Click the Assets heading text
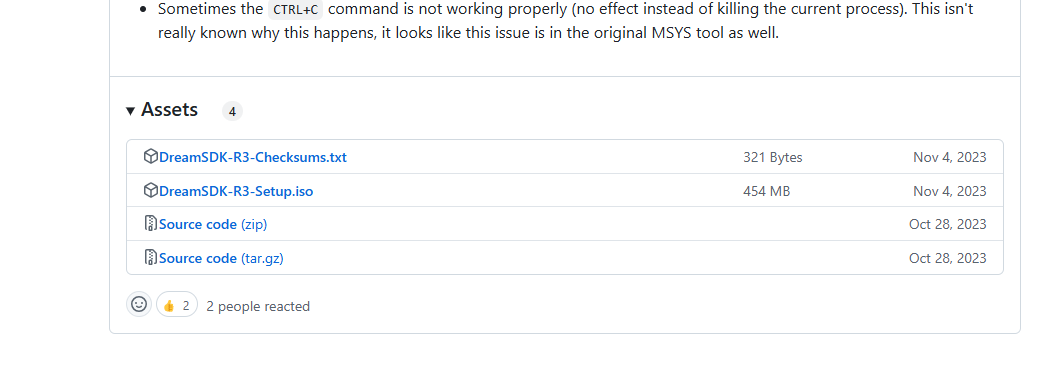This screenshot has width=1044, height=370. pos(169,110)
